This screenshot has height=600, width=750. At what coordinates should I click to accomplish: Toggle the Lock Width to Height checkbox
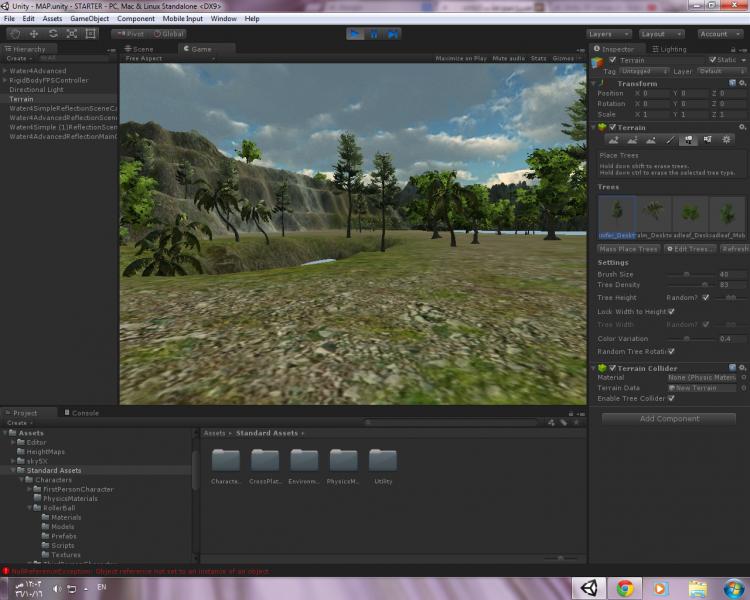click(671, 312)
